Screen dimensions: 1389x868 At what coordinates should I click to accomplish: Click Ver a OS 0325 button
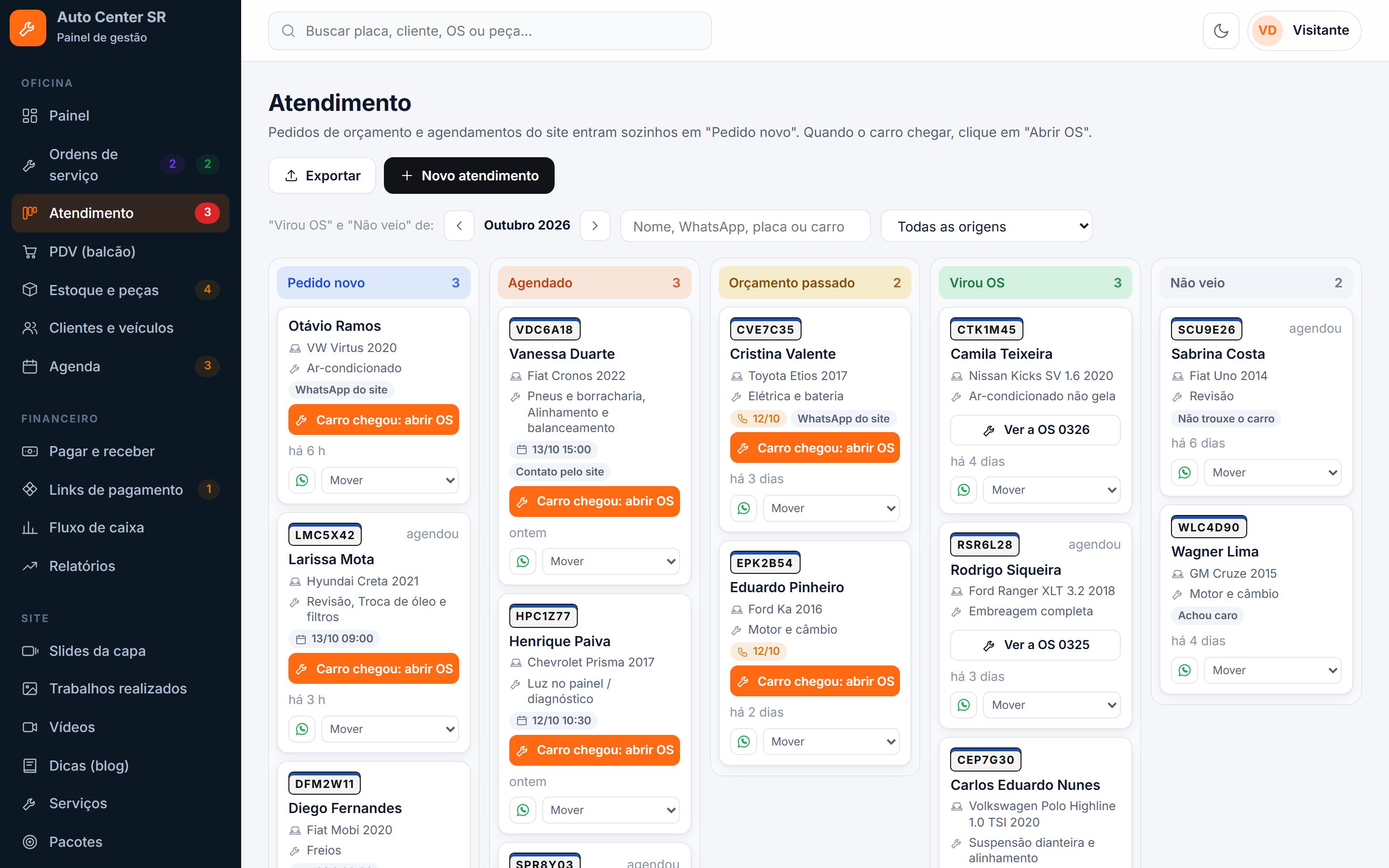(1035, 645)
